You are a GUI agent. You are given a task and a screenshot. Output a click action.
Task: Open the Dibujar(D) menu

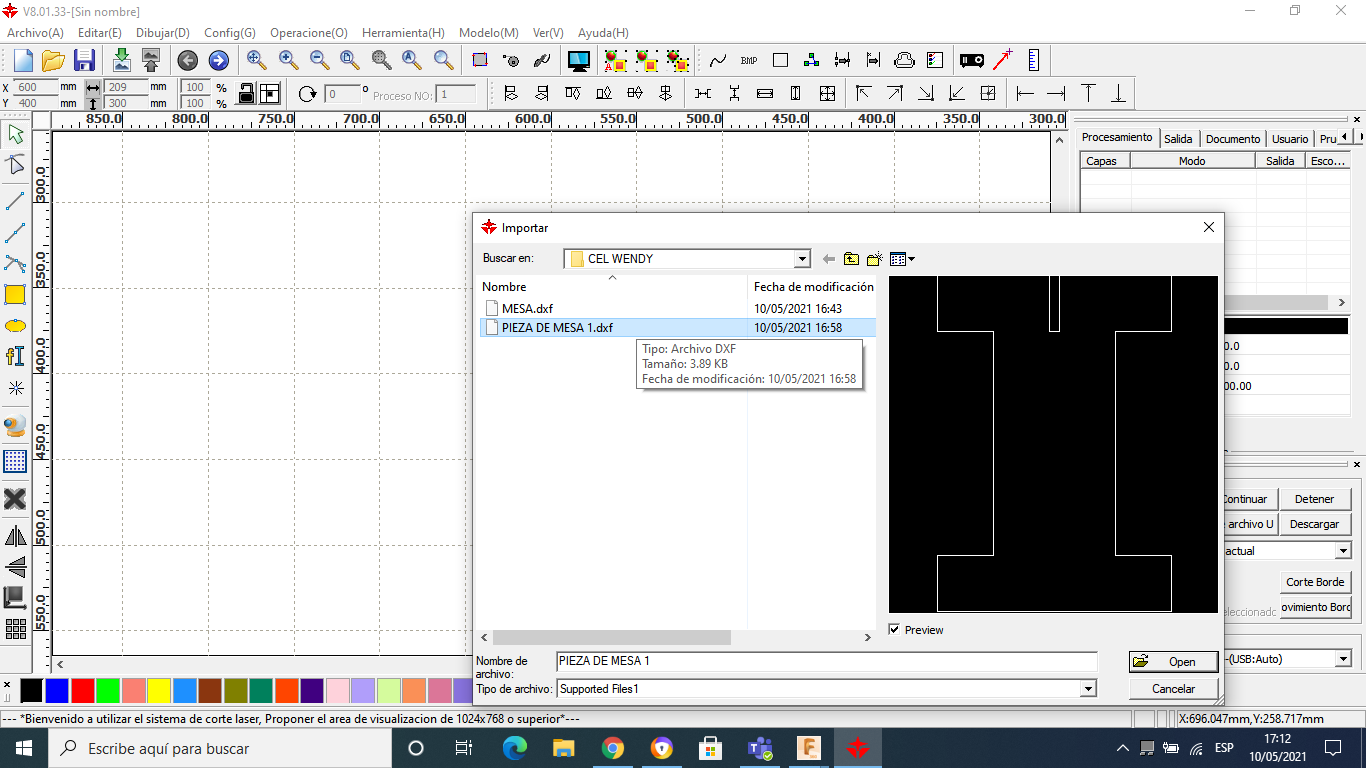pyautogui.click(x=163, y=33)
